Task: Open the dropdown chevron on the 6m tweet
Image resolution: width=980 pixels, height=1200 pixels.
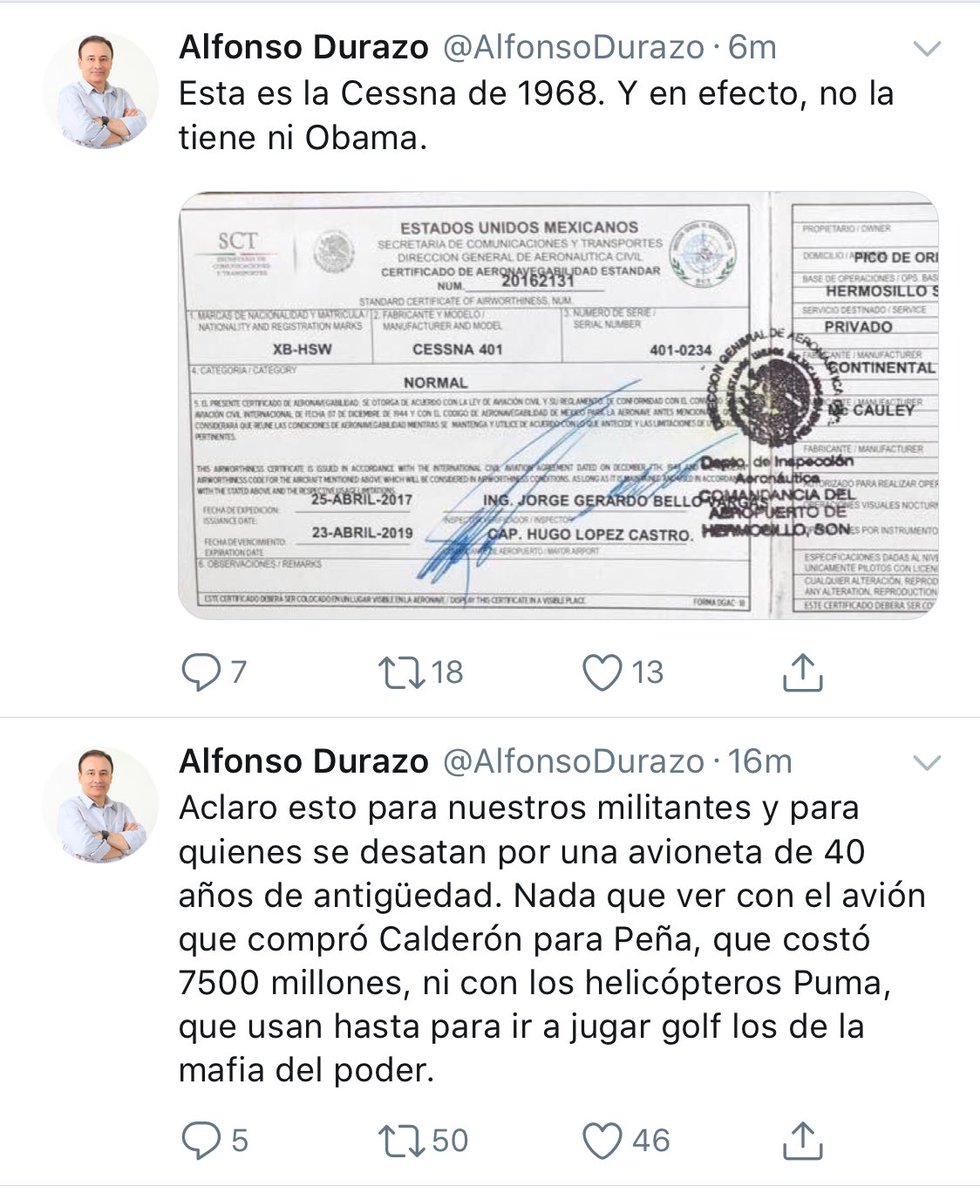Action: click(x=928, y=48)
